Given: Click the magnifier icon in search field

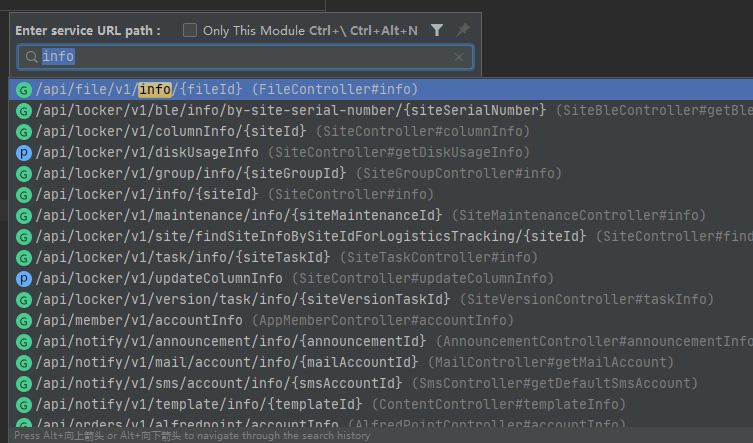Looking at the screenshot, I should (32, 57).
